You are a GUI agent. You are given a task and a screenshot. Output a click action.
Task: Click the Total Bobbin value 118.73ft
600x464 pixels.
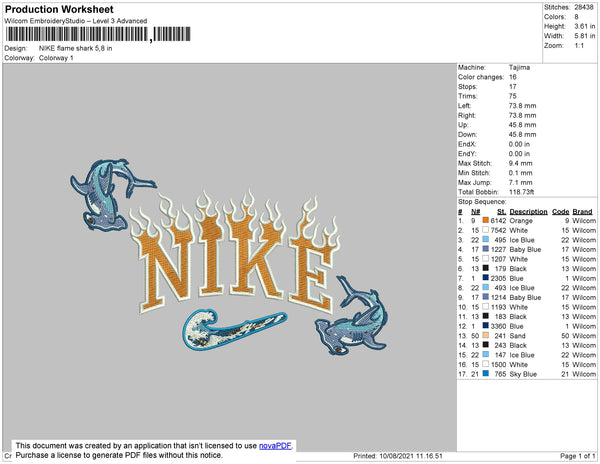(522, 192)
